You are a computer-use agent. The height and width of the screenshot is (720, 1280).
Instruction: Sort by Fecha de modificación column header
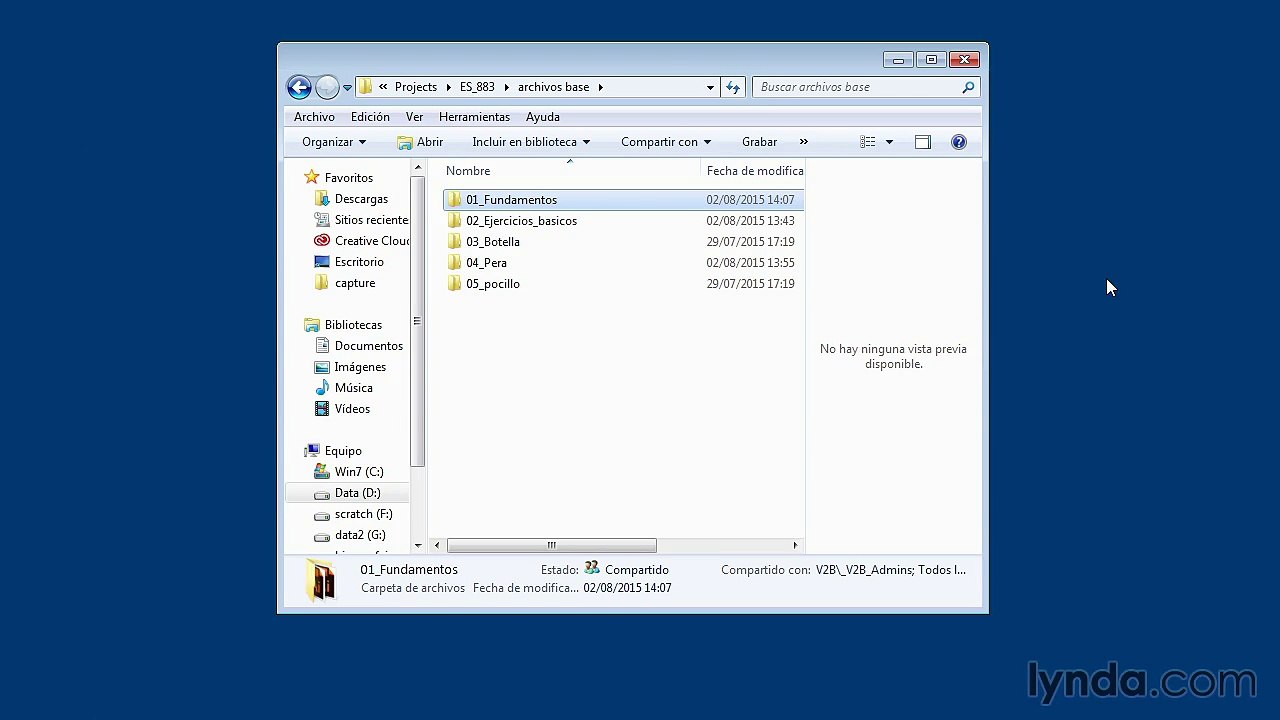[753, 171]
